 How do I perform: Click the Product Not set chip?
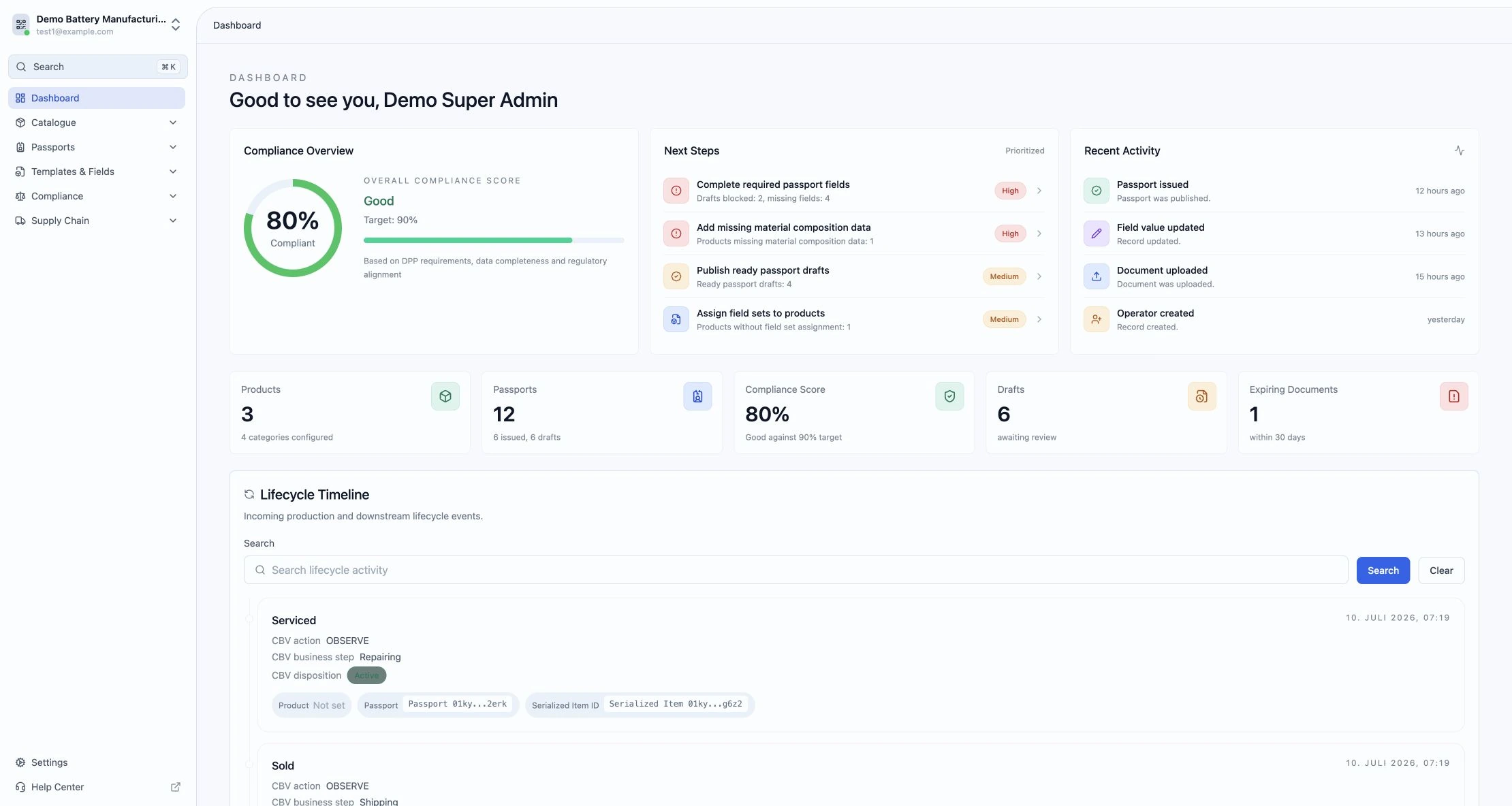pos(311,705)
